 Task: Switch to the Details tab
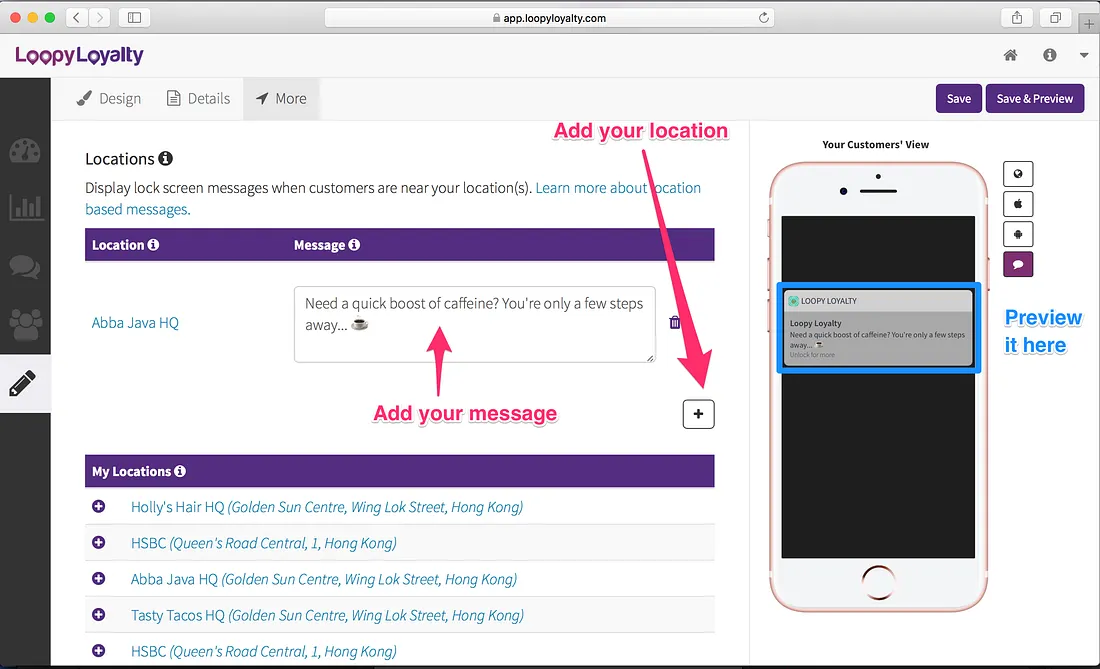[199, 99]
